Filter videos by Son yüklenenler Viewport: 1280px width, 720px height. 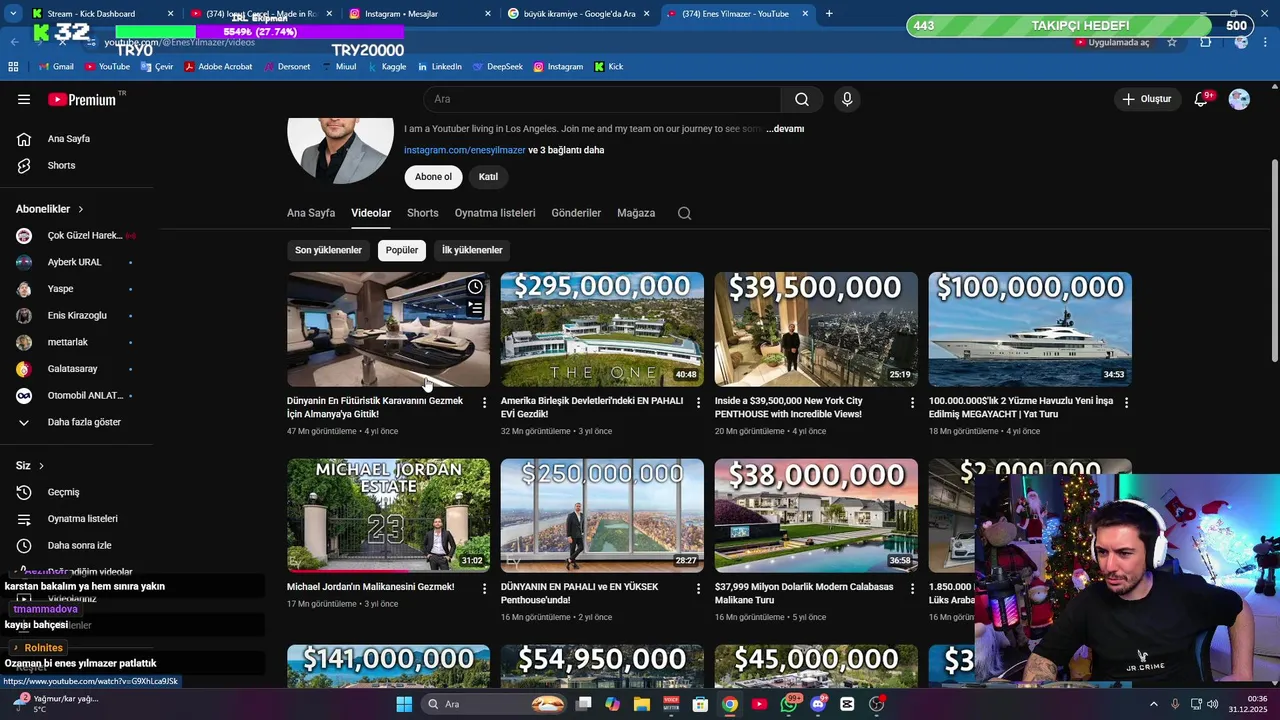328,250
